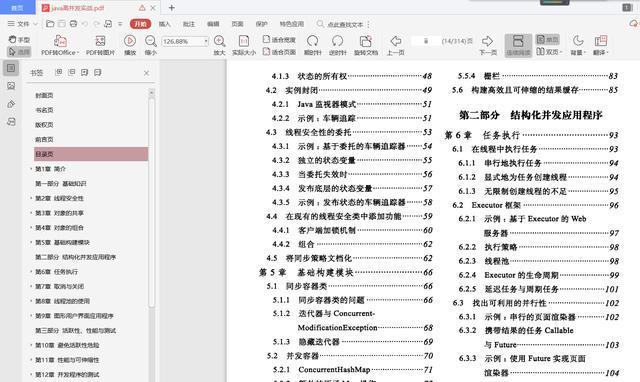Choose 适合页面 fit page

tap(279, 52)
